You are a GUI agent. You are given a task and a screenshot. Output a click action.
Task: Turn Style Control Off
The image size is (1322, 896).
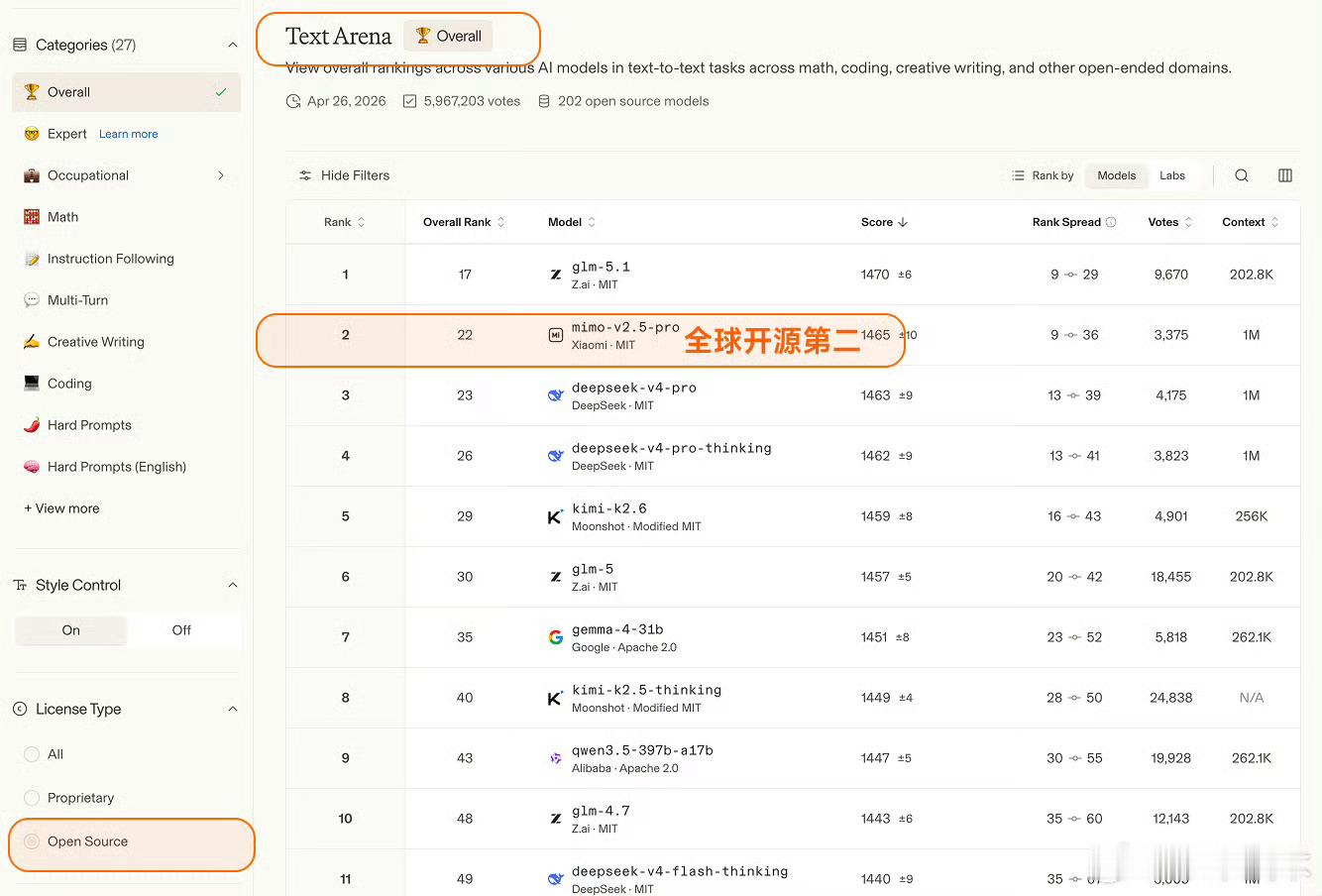tap(181, 630)
